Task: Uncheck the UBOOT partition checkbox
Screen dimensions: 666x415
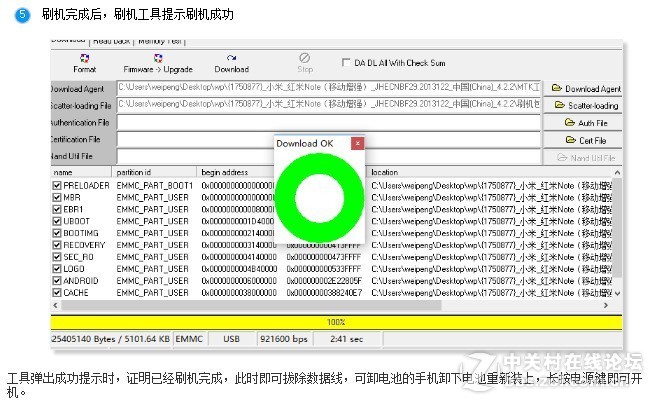Action: 57,221
